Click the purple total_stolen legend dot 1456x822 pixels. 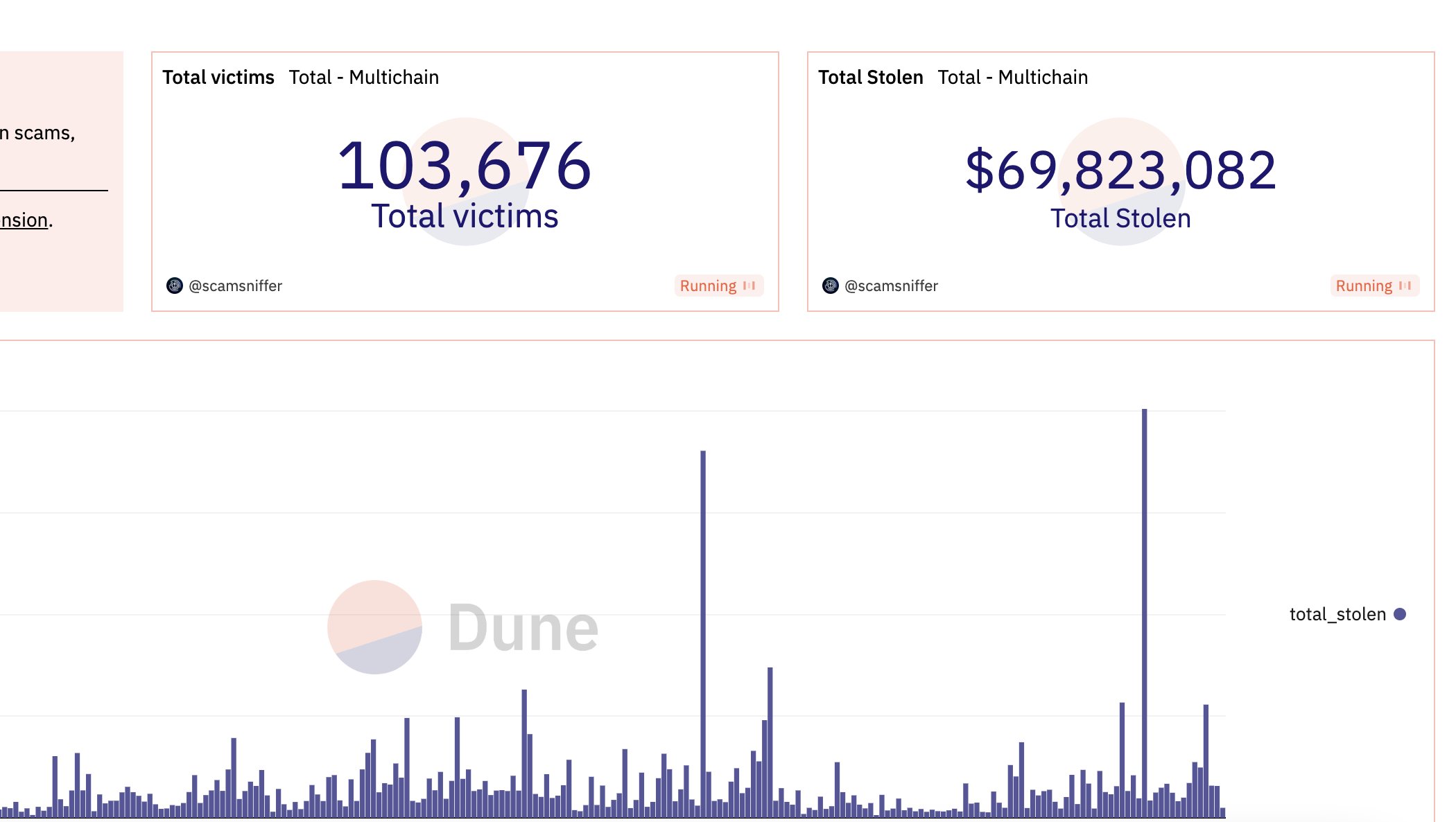point(1400,614)
